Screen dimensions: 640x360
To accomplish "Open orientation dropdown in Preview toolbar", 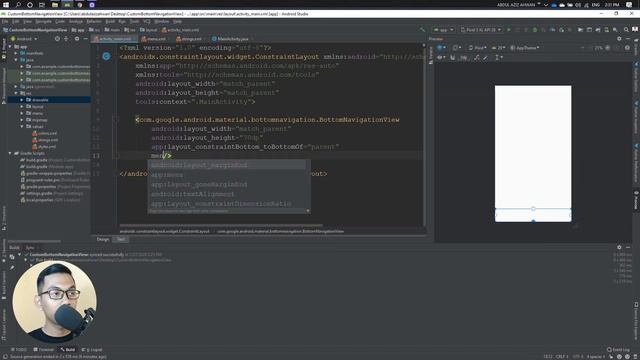I will (x=456, y=48).
